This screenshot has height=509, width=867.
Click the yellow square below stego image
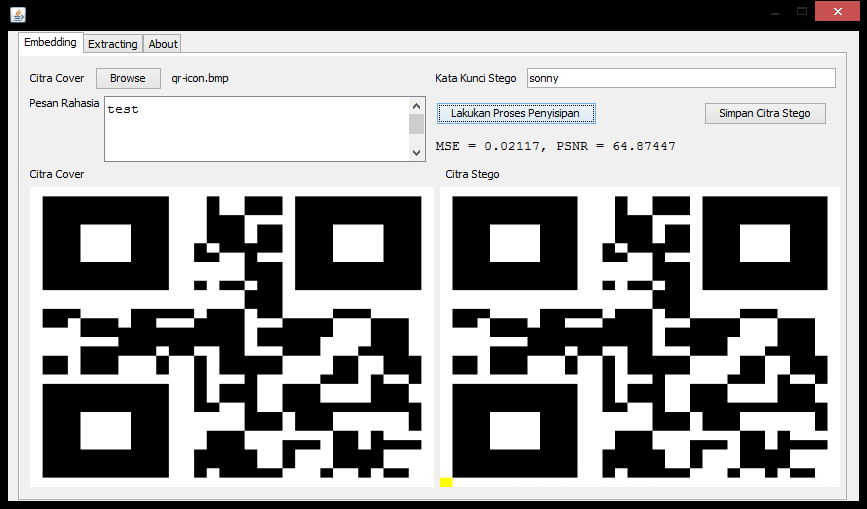point(446,483)
